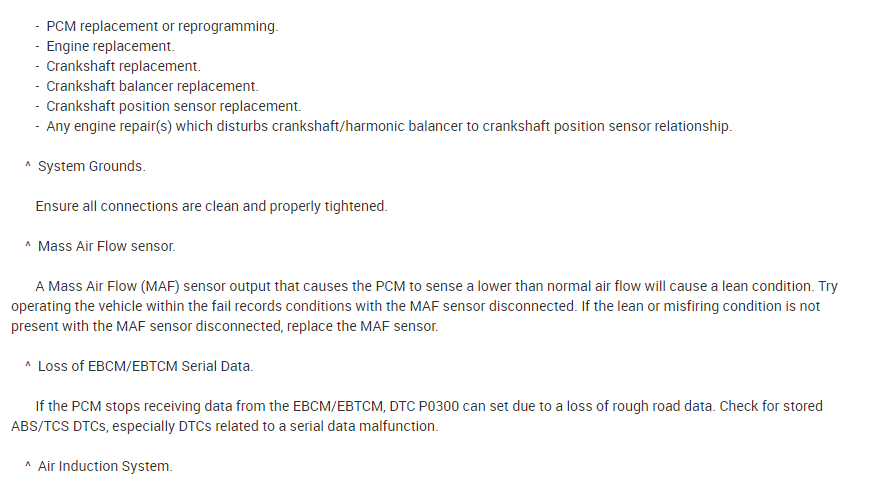Click the caret bullet before 'System Grounds'
Screen dimensions: 894x482
[x=28, y=166]
